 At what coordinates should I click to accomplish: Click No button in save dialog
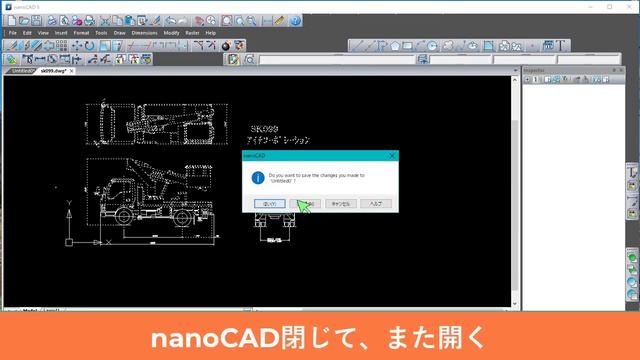pyautogui.click(x=305, y=203)
